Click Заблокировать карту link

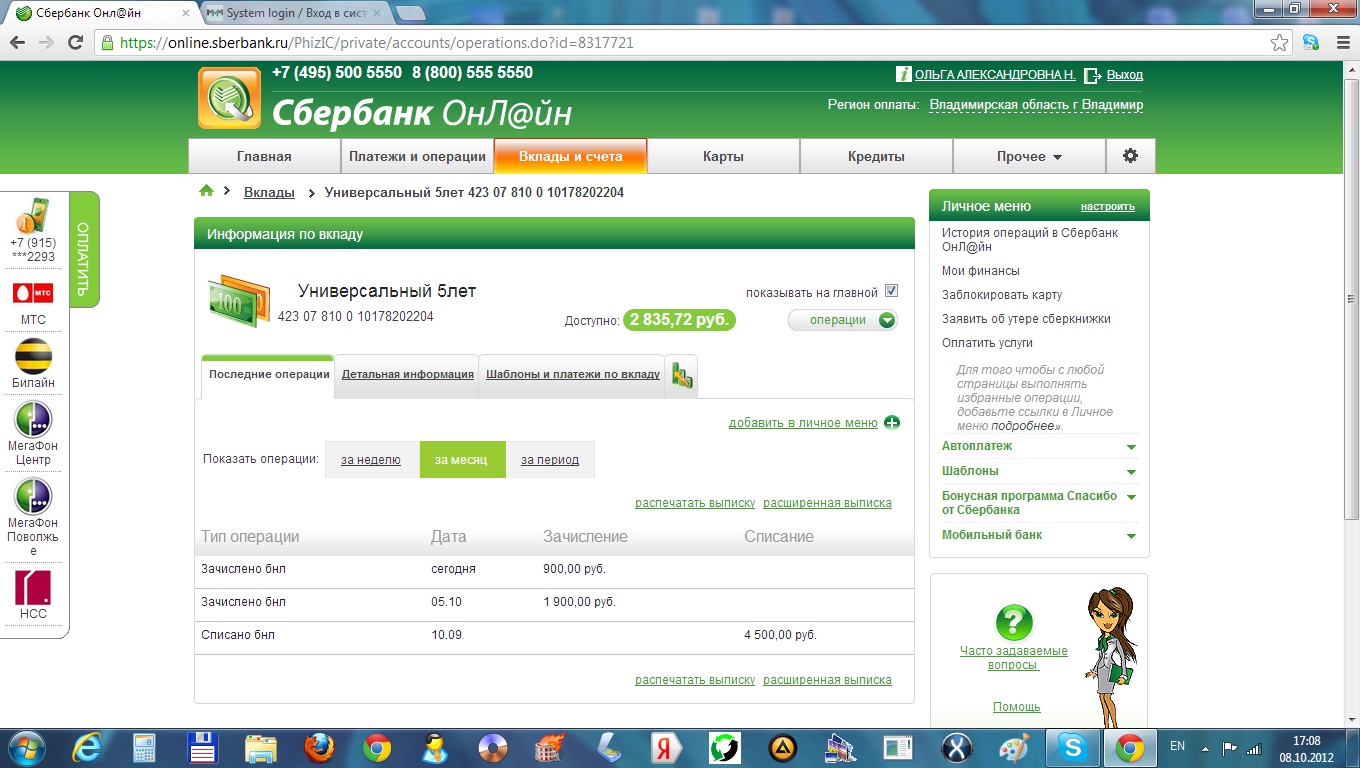coord(1002,295)
